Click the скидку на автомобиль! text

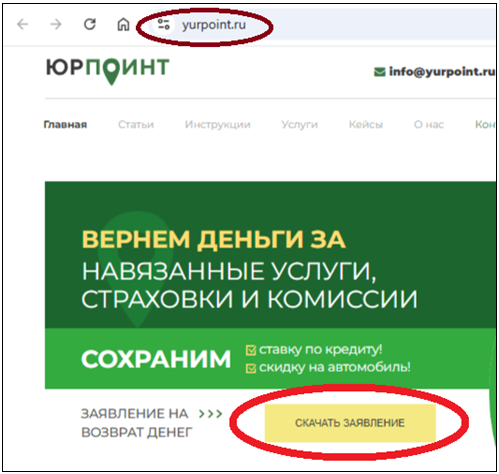coord(335,367)
